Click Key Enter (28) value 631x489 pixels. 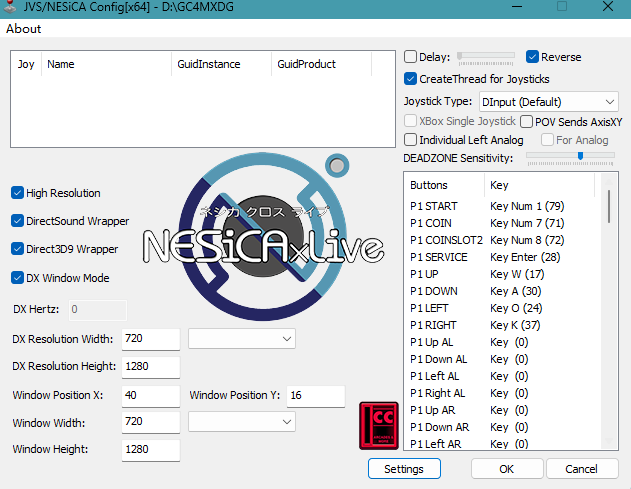pos(525,257)
